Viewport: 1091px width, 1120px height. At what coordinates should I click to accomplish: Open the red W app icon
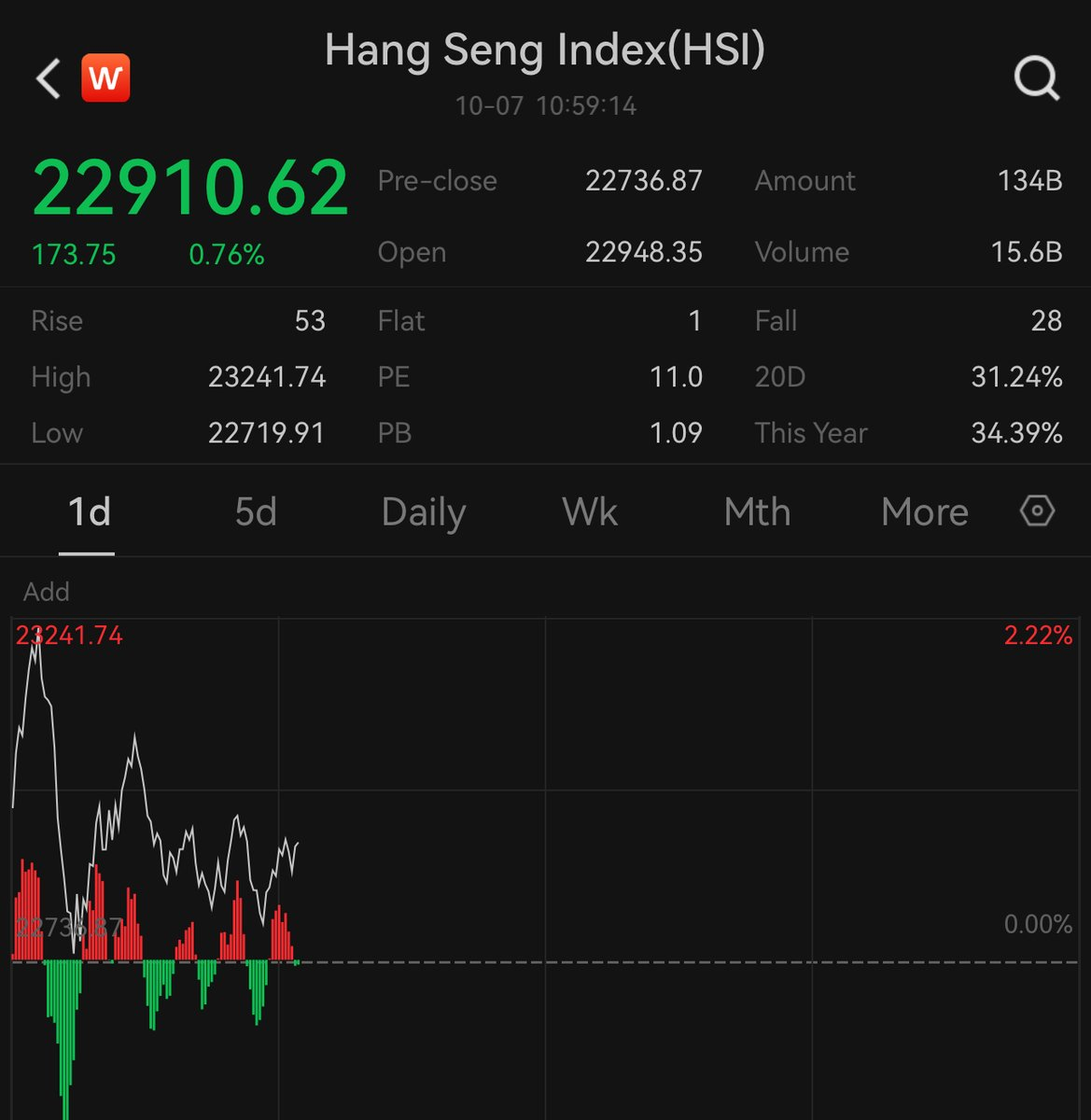[105, 77]
